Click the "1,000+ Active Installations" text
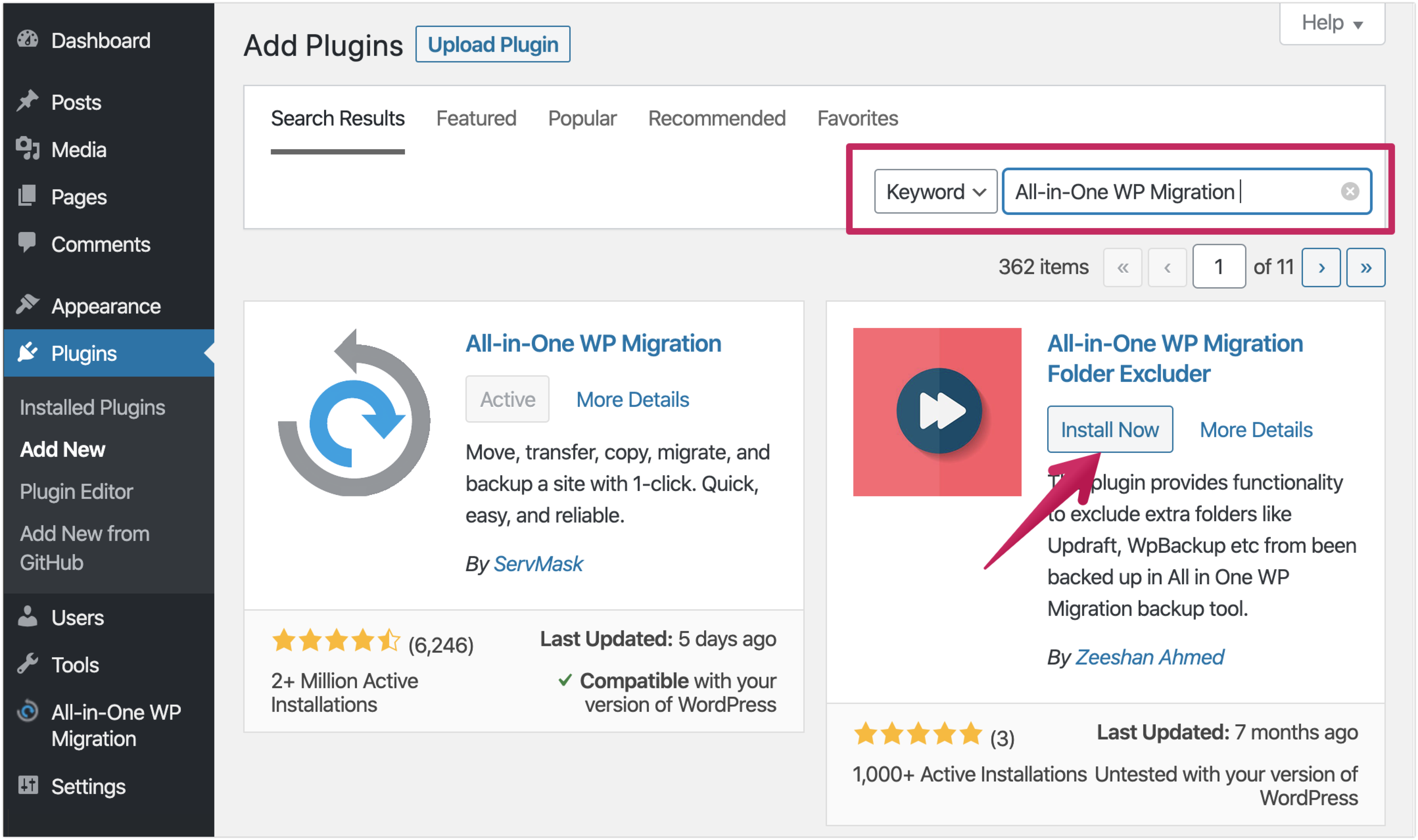Image resolution: width=1418 pixels, height=840 pixels. pyautogui.click(x=970, y=774)
